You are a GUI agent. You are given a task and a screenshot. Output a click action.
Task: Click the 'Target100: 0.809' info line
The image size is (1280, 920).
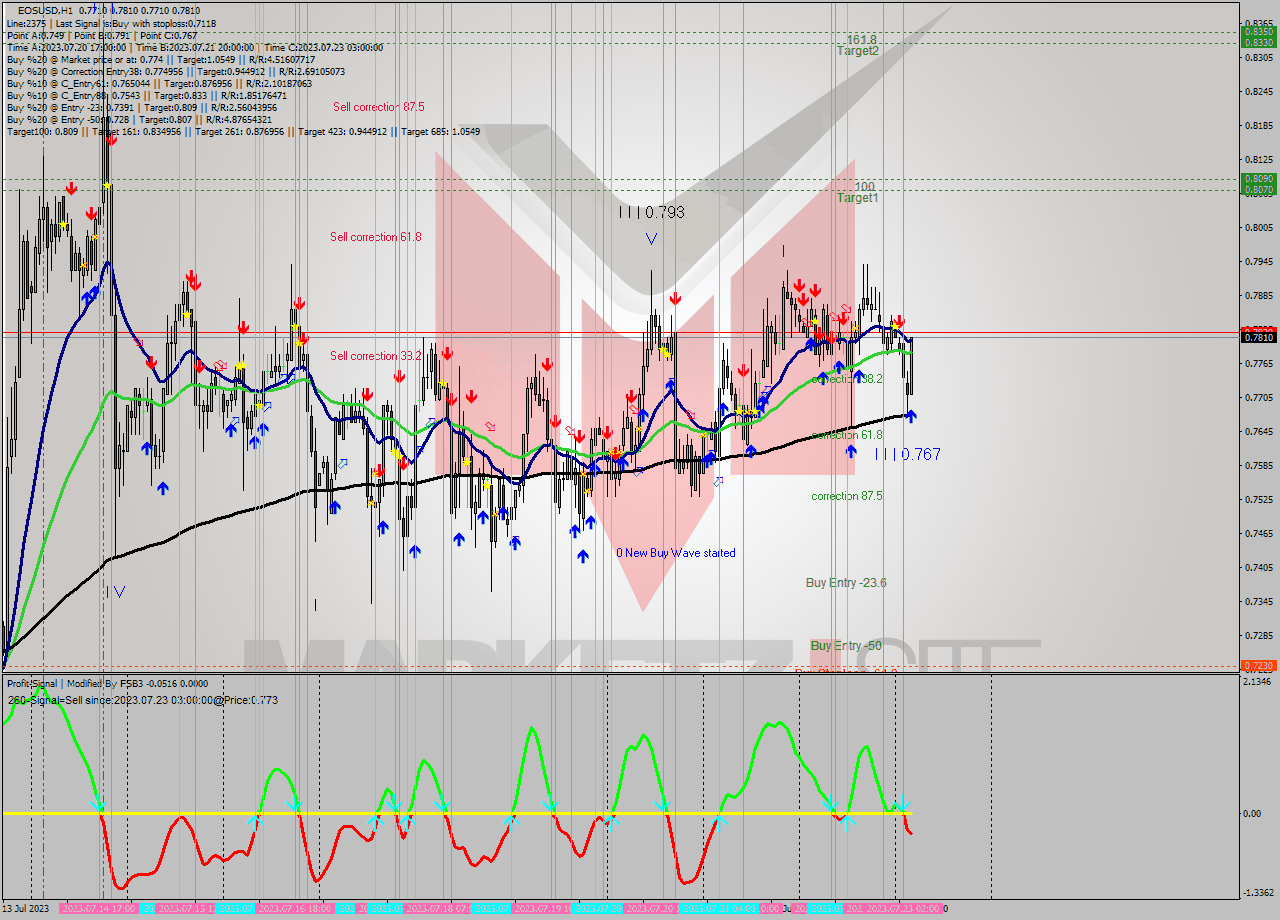tap(243, 132)
